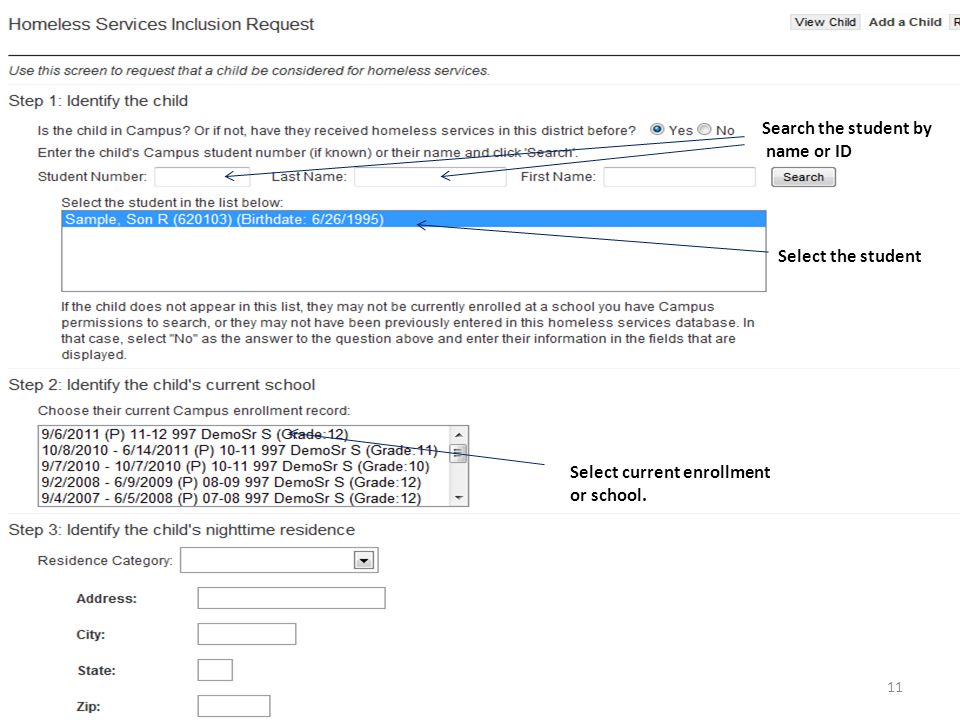Click the First Name input field

pyautogui.click(x=680, y=177)
